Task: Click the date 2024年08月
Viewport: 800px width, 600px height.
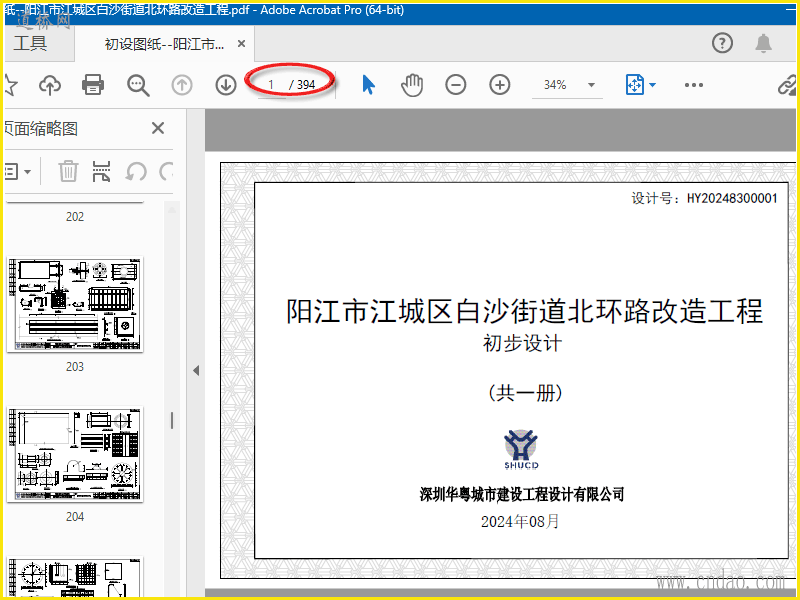Action: (x=520, y=521)
